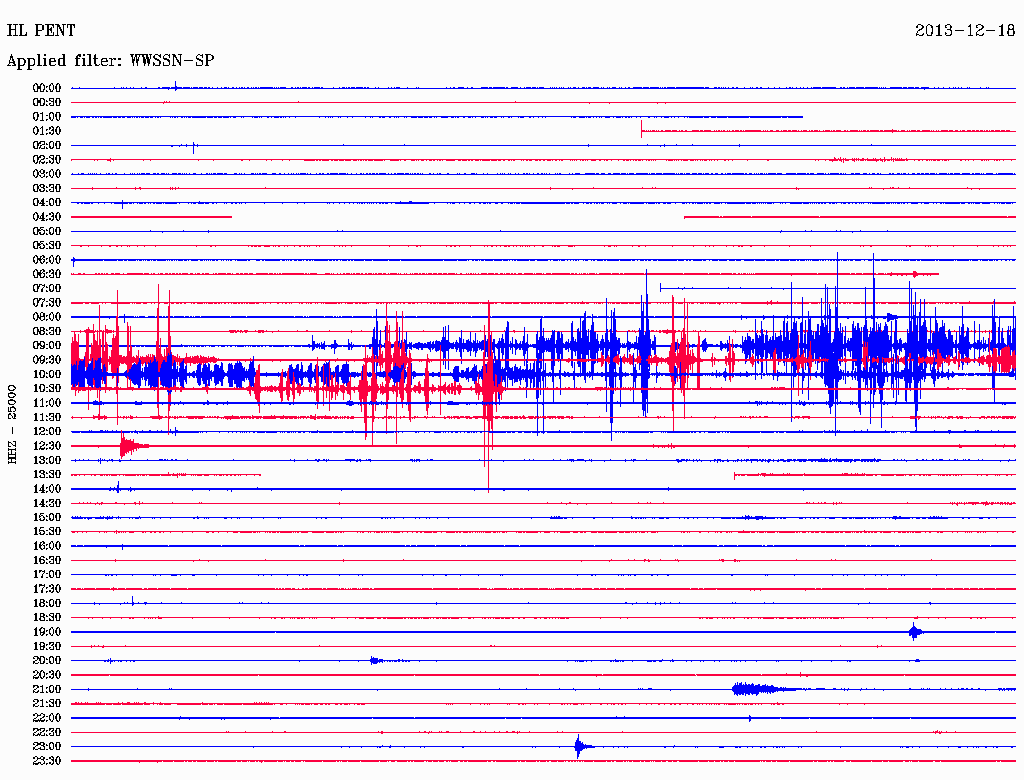Select the 12:00 row label
The height and width of the screenshot is (780, 1024).
(x=47, y=432)
